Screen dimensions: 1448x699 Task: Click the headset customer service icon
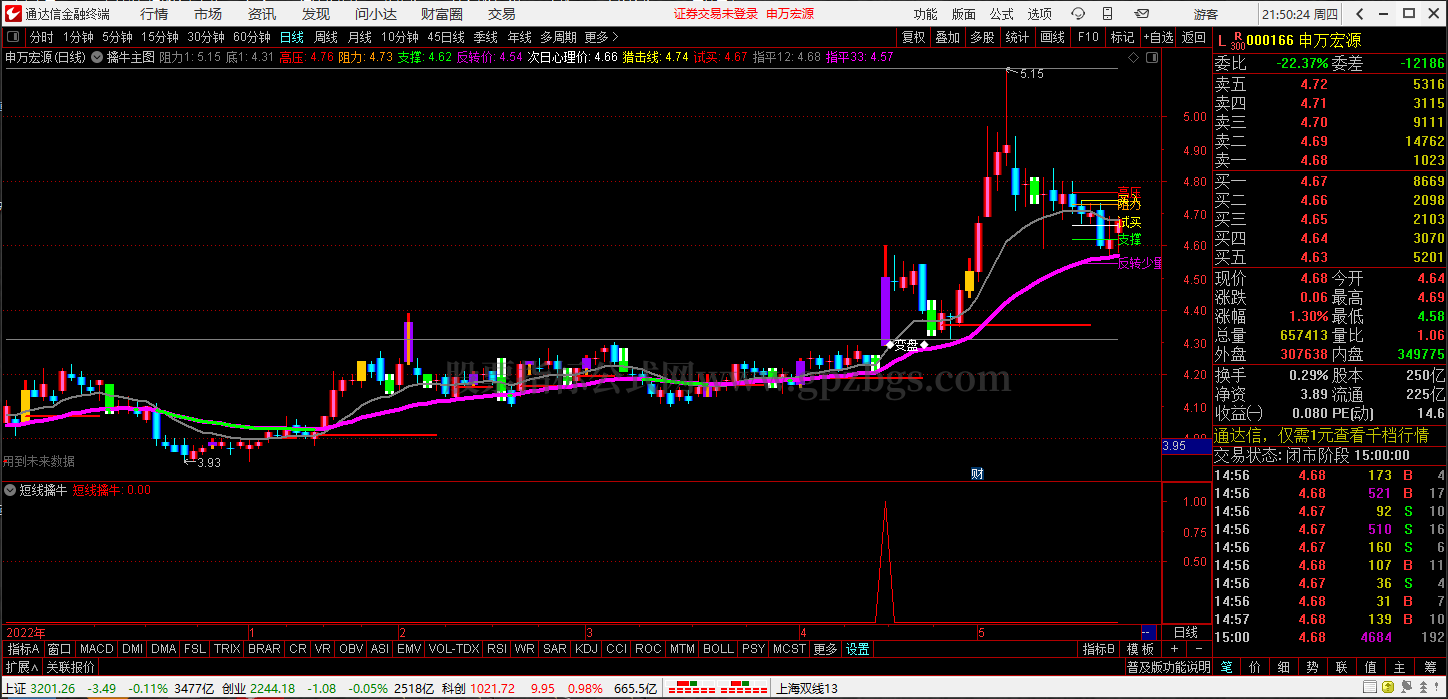pos(1078,14)
